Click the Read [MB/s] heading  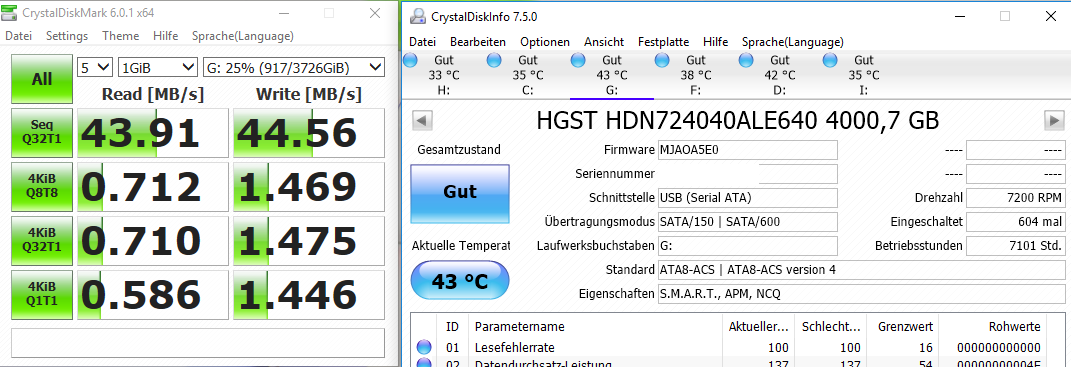(x=153, y=94)
